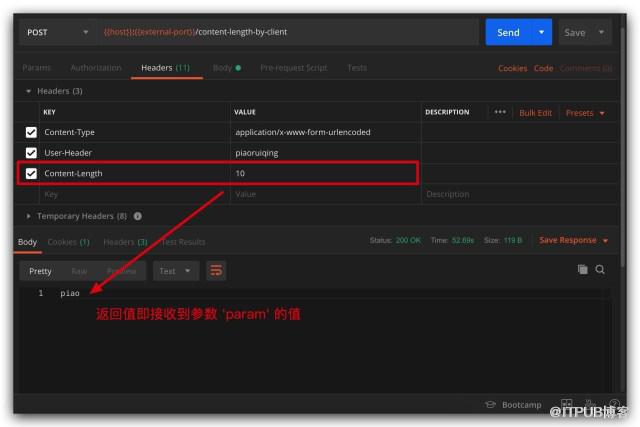
Task: Click the piaoruiqing value cell
Action: click(325, 153)
